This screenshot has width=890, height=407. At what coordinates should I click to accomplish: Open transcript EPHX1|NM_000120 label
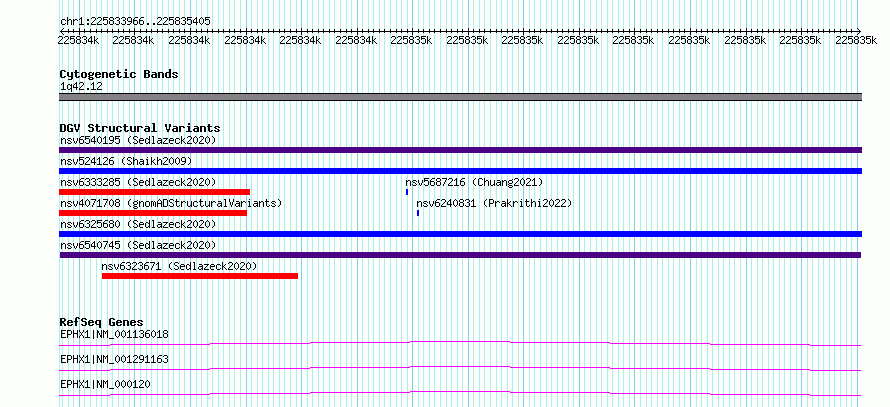pos(105,384)
